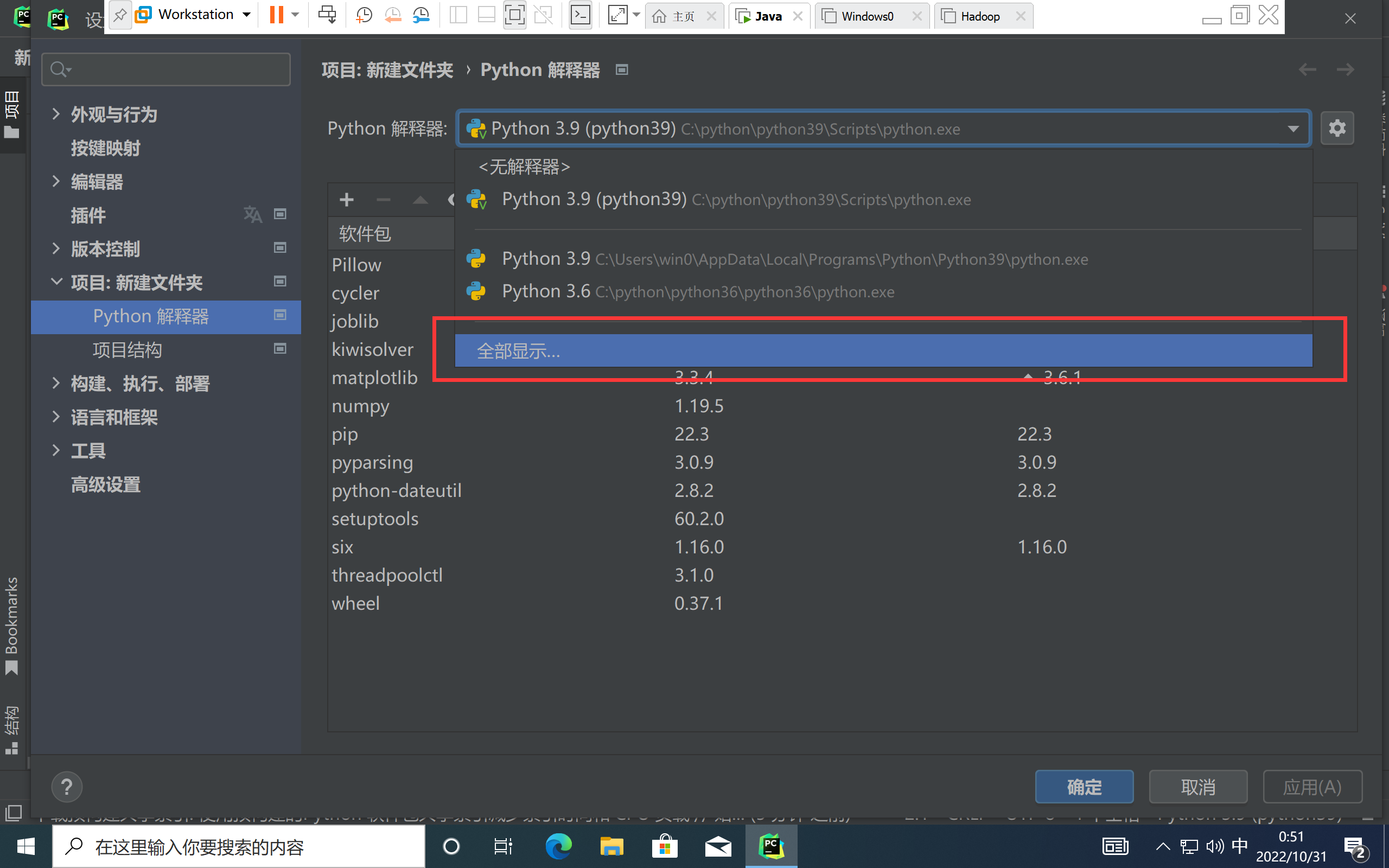The height and width of the screenshot is (868, 1389).
Task: Click the add package plus icon
Action: [346, 200]
